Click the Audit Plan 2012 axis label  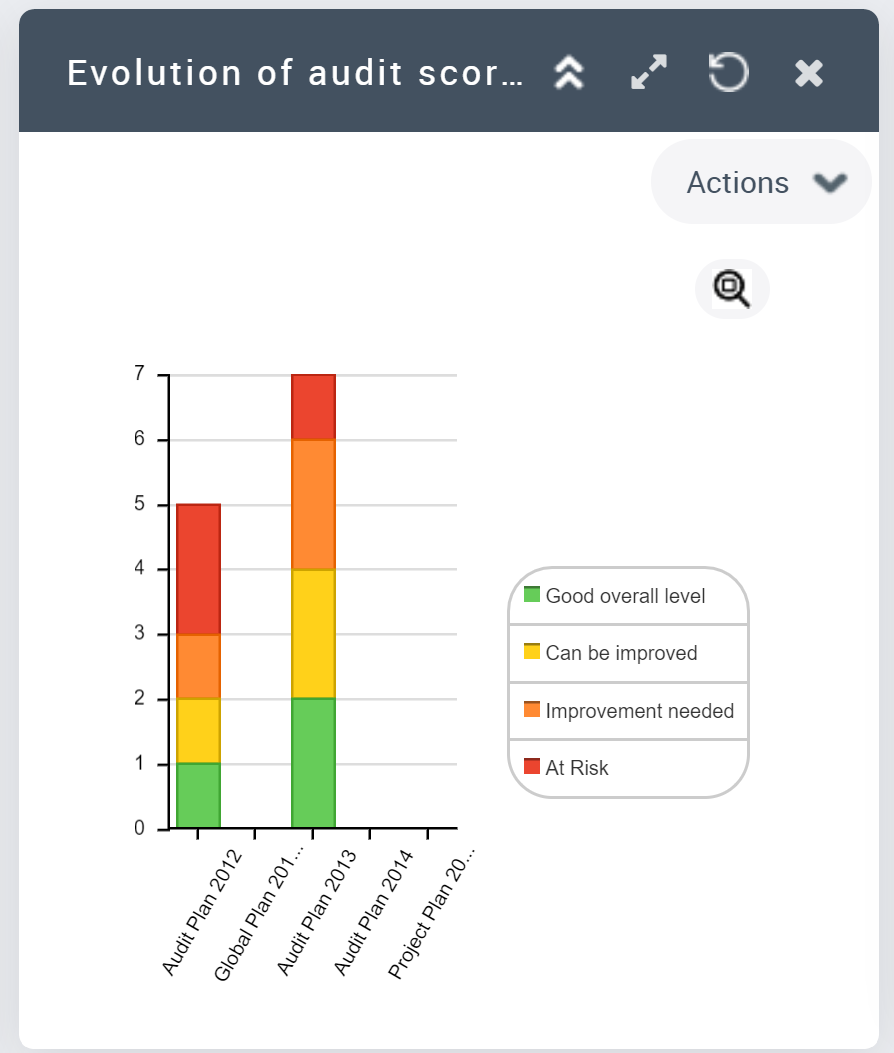(x=202, y=913)
